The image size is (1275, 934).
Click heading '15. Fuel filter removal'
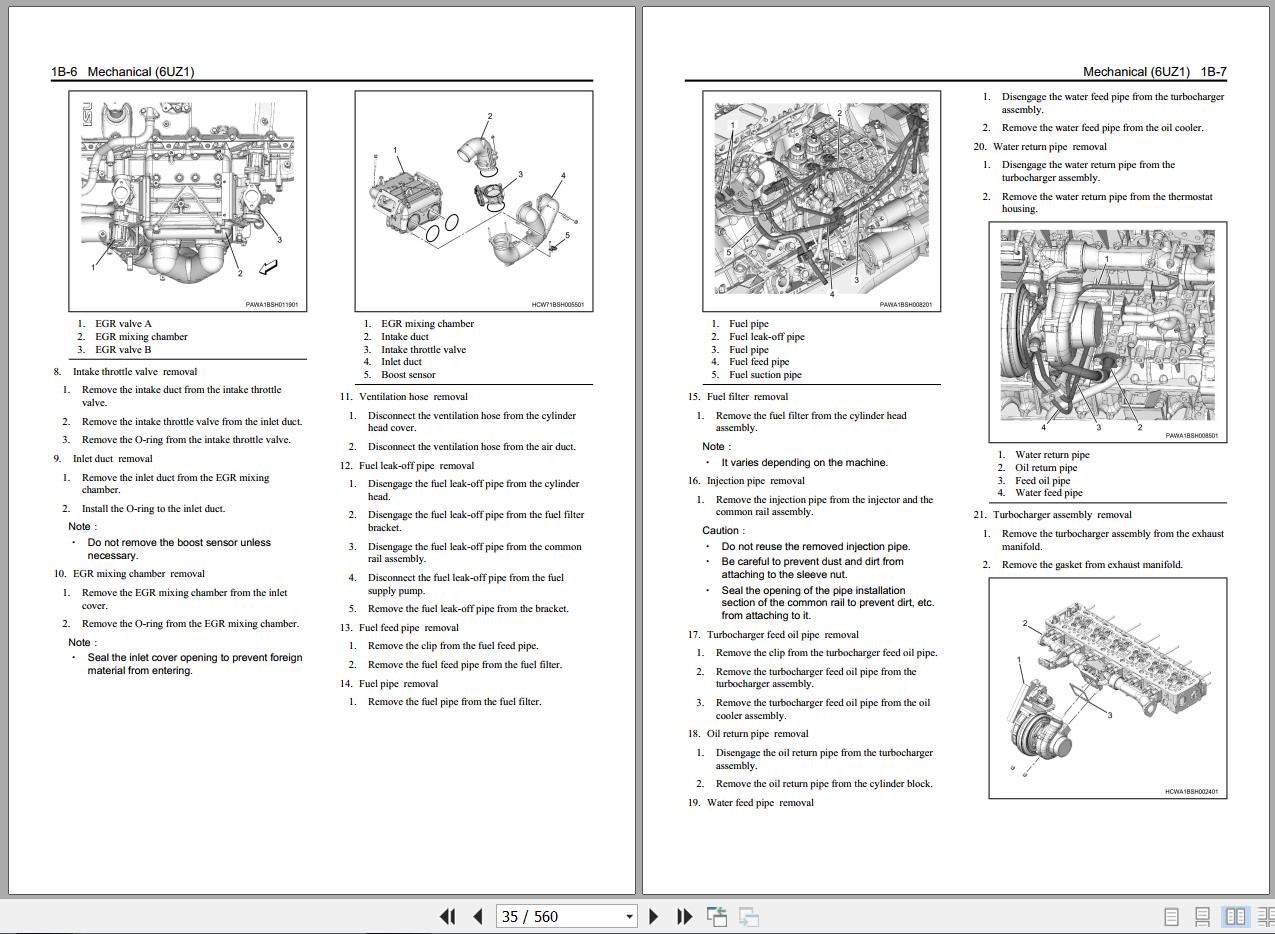(x=738, y=397)
